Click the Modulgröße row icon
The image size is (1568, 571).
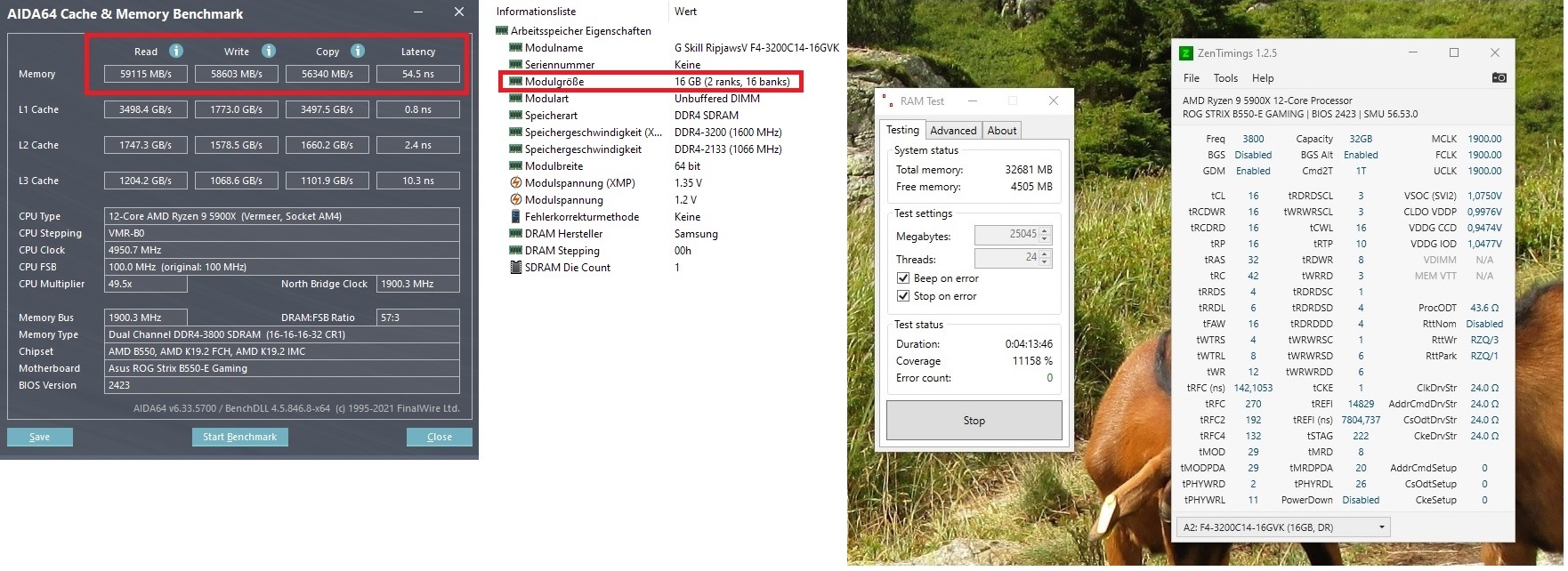click(x=515, y=82)
